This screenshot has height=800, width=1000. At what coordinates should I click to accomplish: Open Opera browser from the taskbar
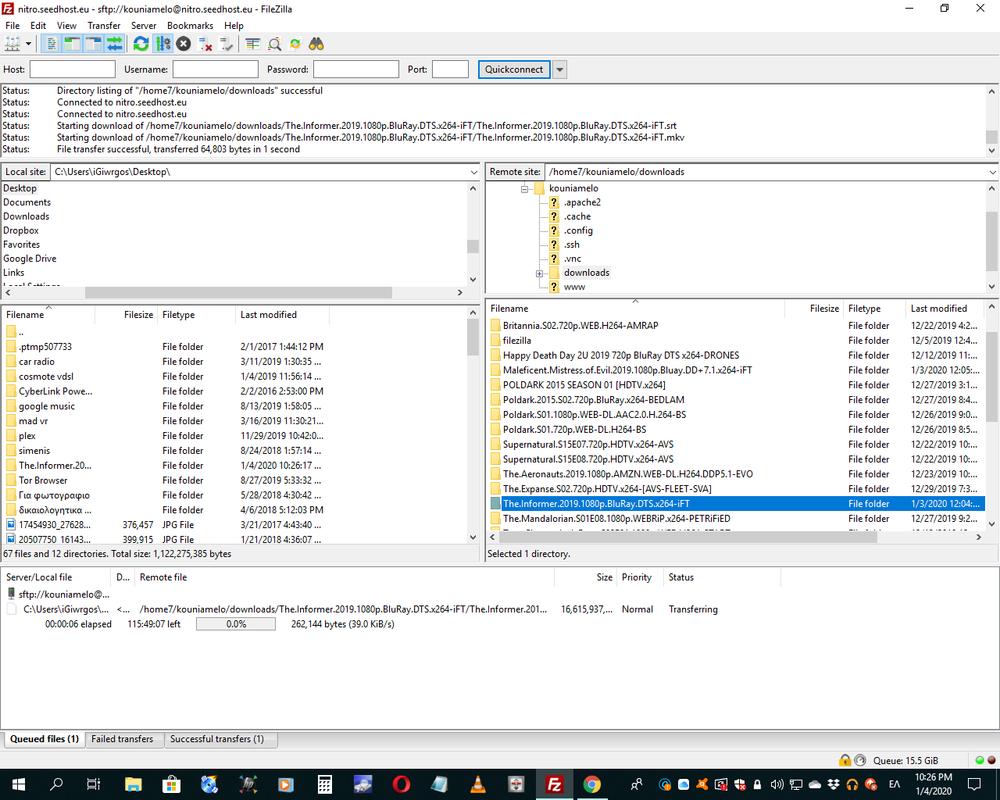[401, 784]
